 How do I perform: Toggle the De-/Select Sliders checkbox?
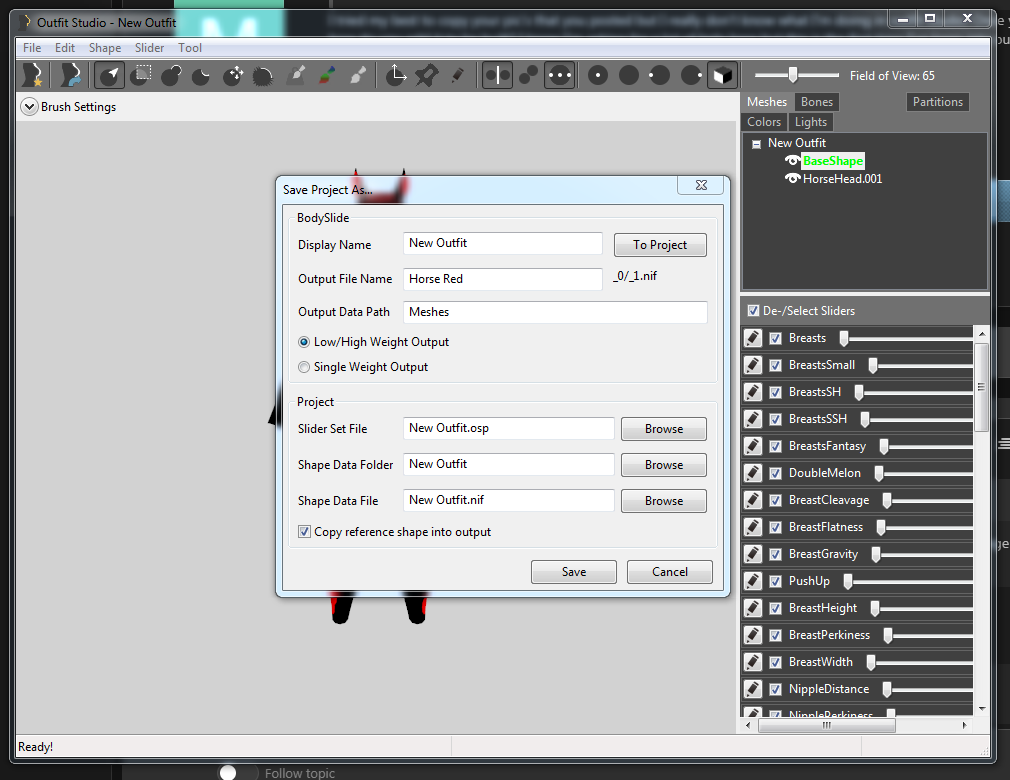click(x=753, y=311)
